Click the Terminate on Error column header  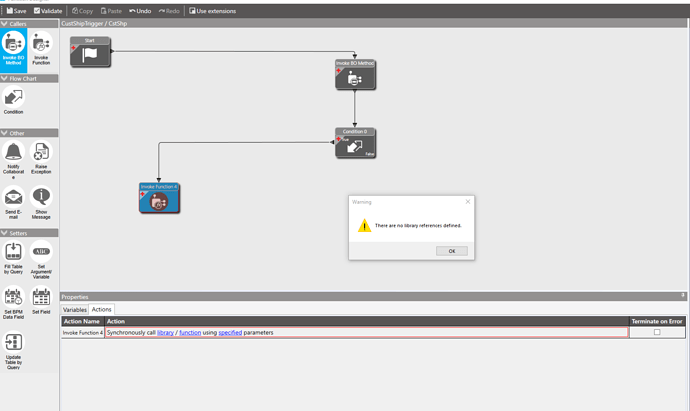tap(657, 321)
